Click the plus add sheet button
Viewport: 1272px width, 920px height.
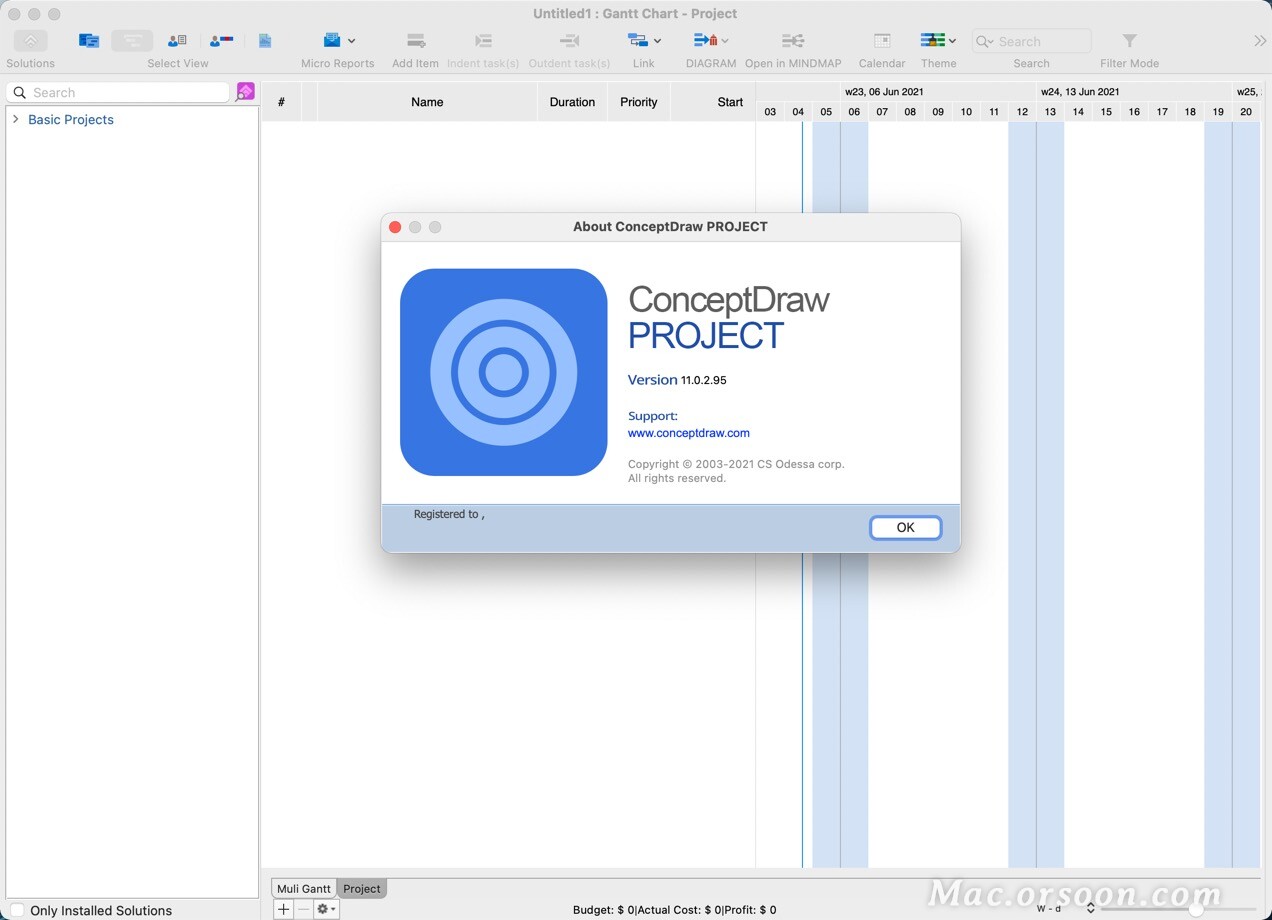click(x=284, y=909)
